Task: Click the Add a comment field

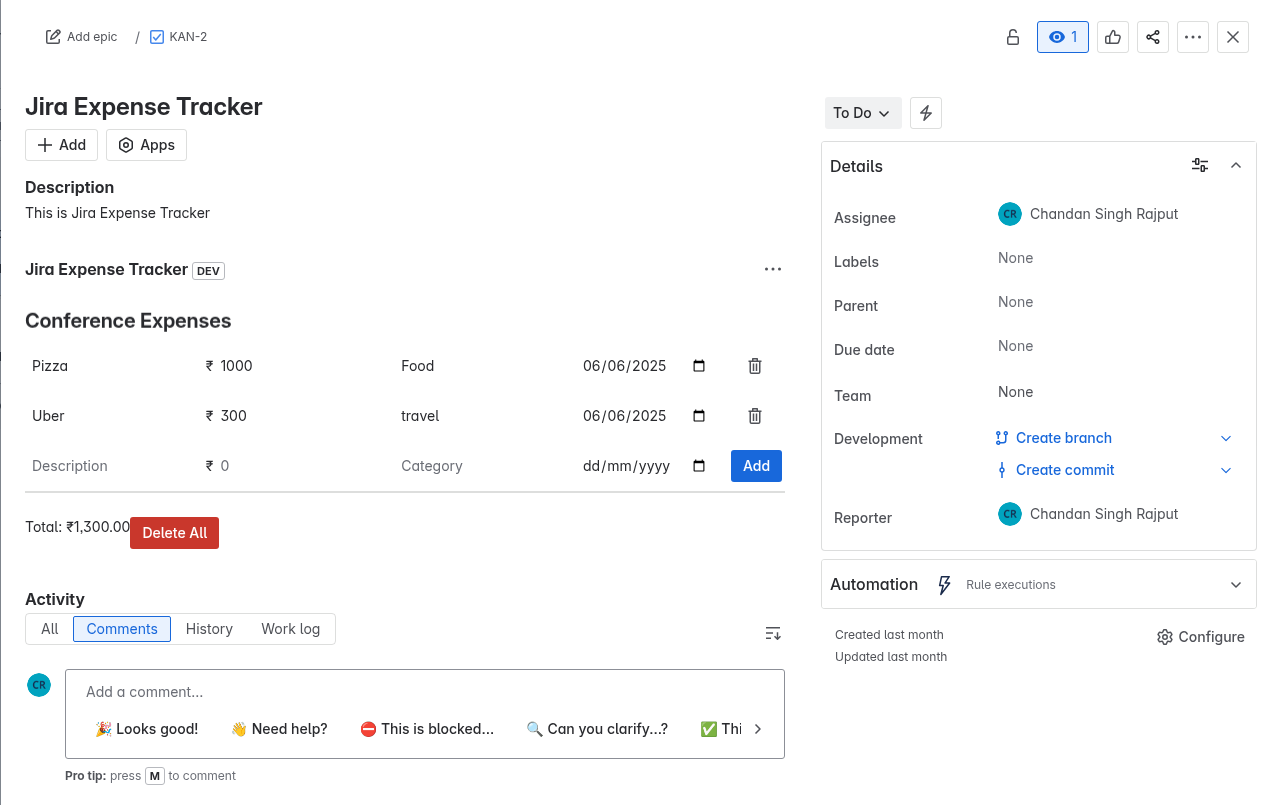Action: (x=425, y=692)
